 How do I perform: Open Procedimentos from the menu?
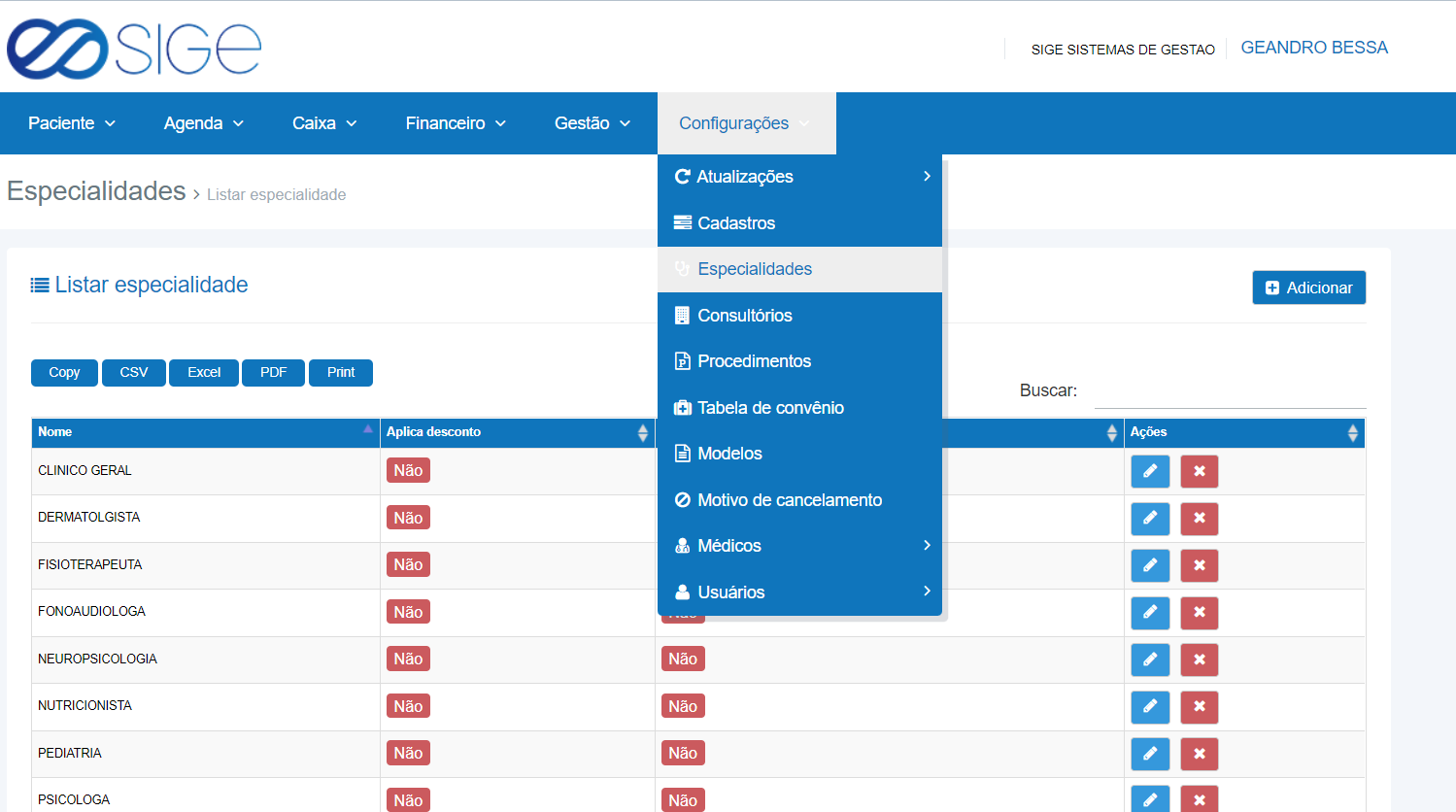[x=799, y=361]
